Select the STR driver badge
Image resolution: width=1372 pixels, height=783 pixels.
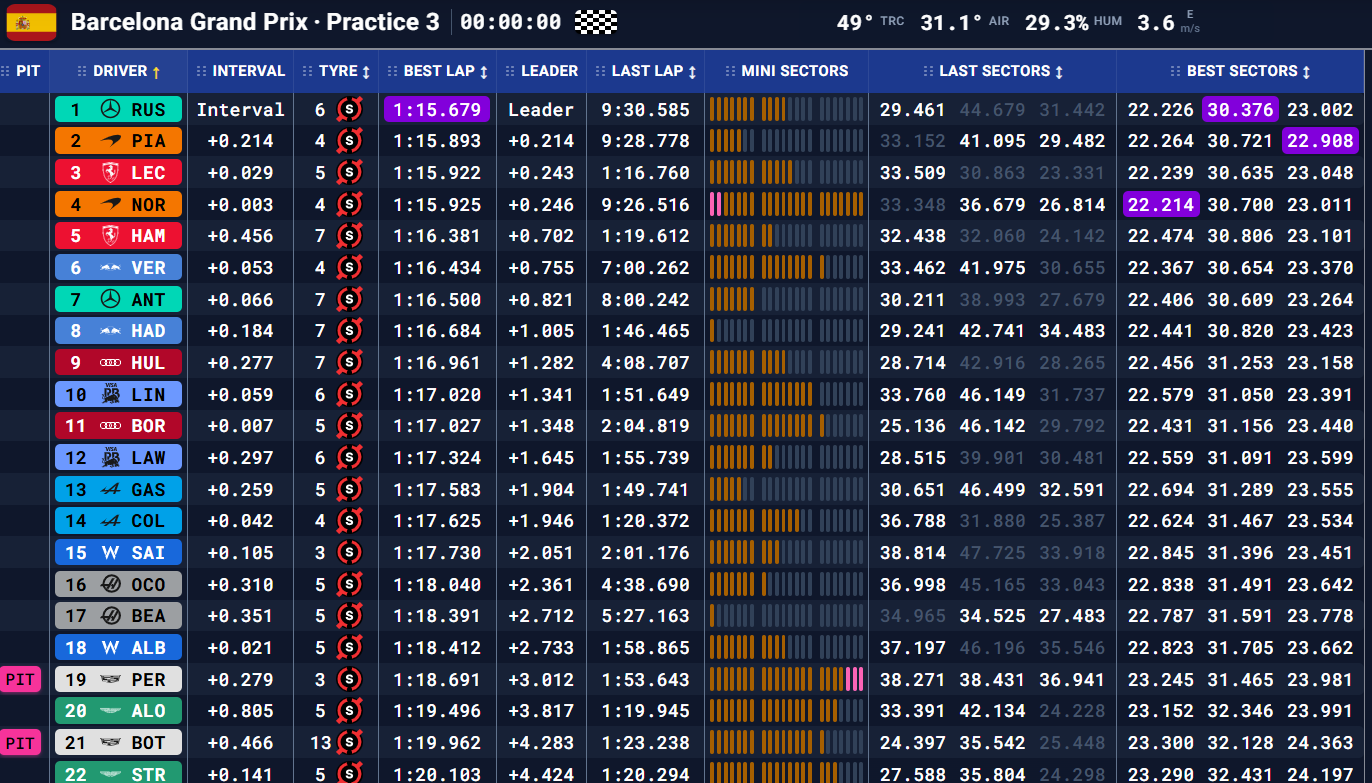118,773
